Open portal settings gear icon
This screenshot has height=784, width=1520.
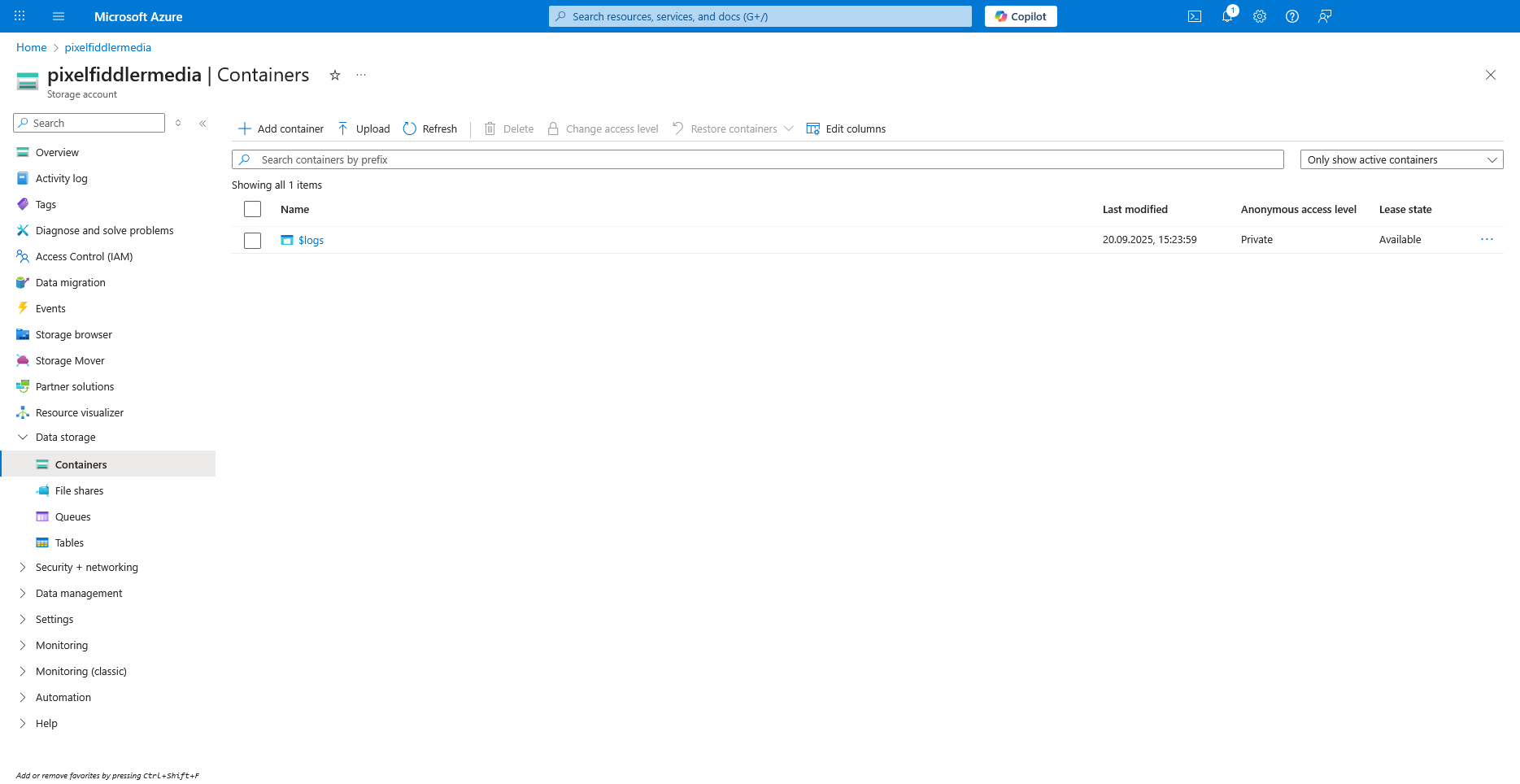pyautogui.click(x=1260, y=16)
